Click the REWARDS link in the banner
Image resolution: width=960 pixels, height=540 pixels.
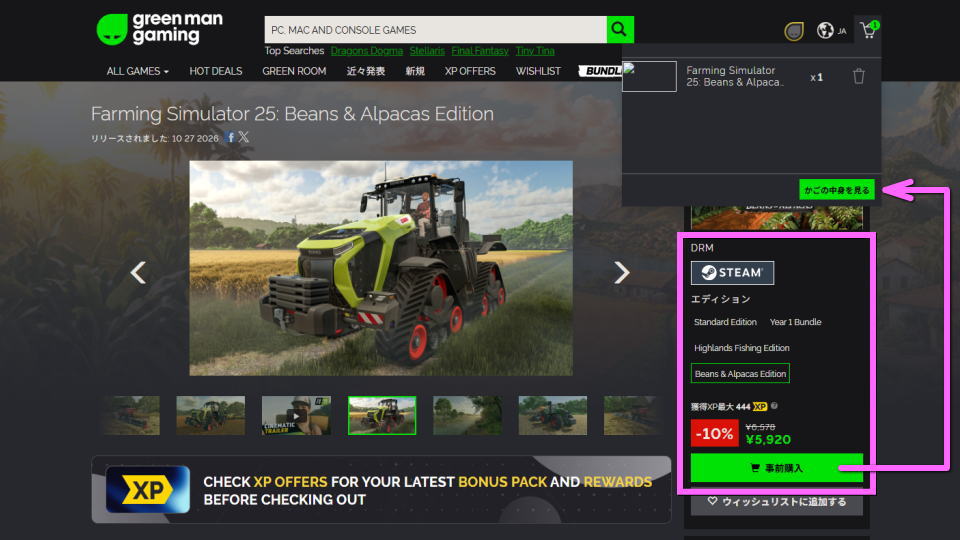[x=617, y=482]
